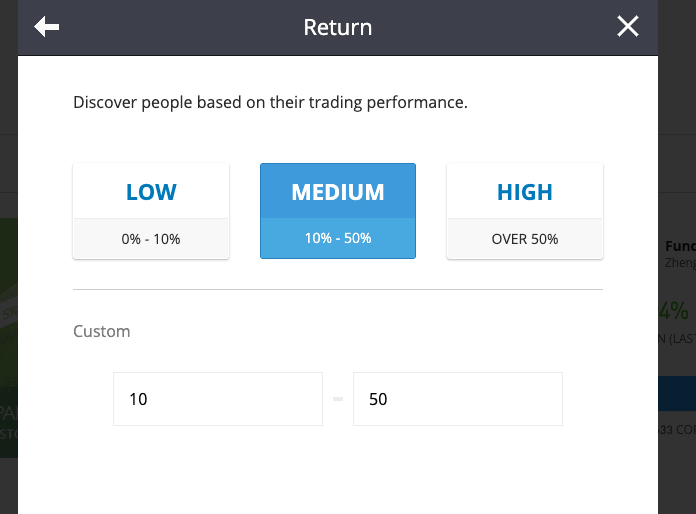Viewport: 696px width, 514px height.
Task: Click the horizontal divider above Custom
Action: pos(338,290)
